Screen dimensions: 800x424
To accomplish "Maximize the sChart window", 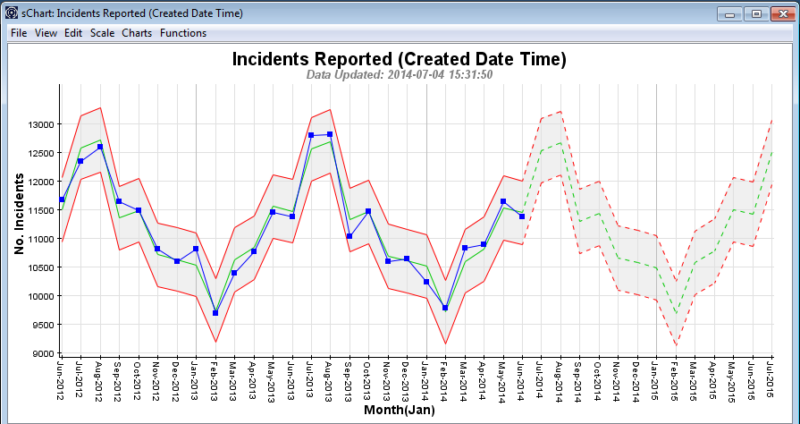I will (x=756, y=13).
